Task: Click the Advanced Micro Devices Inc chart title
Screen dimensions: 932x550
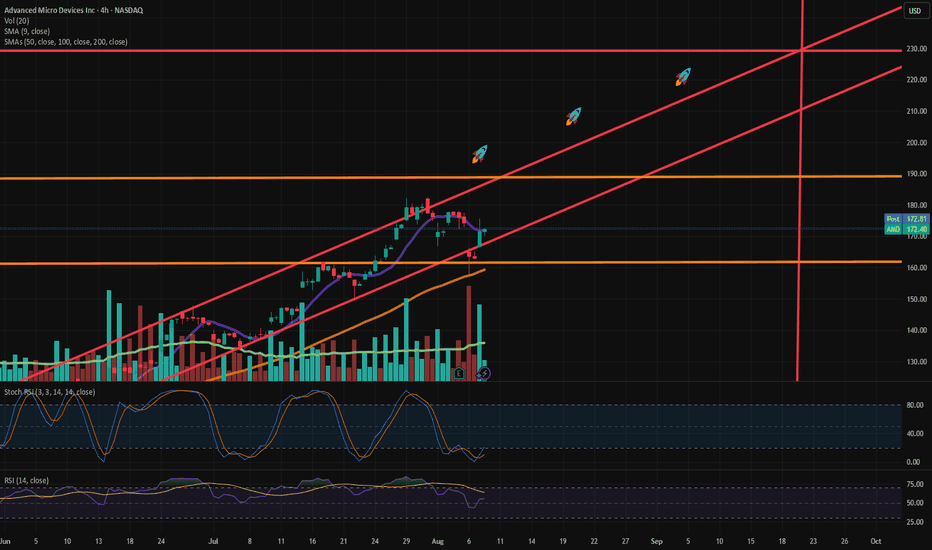Action: point(74,10)
